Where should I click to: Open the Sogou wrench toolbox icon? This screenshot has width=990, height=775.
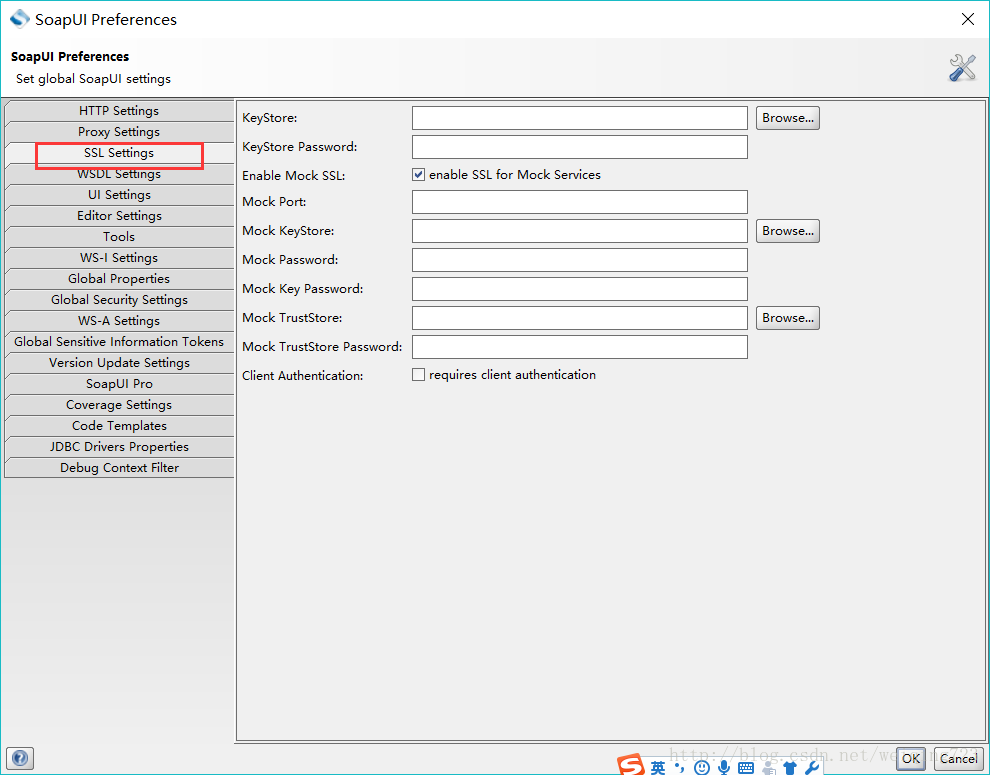pos(811,767)
